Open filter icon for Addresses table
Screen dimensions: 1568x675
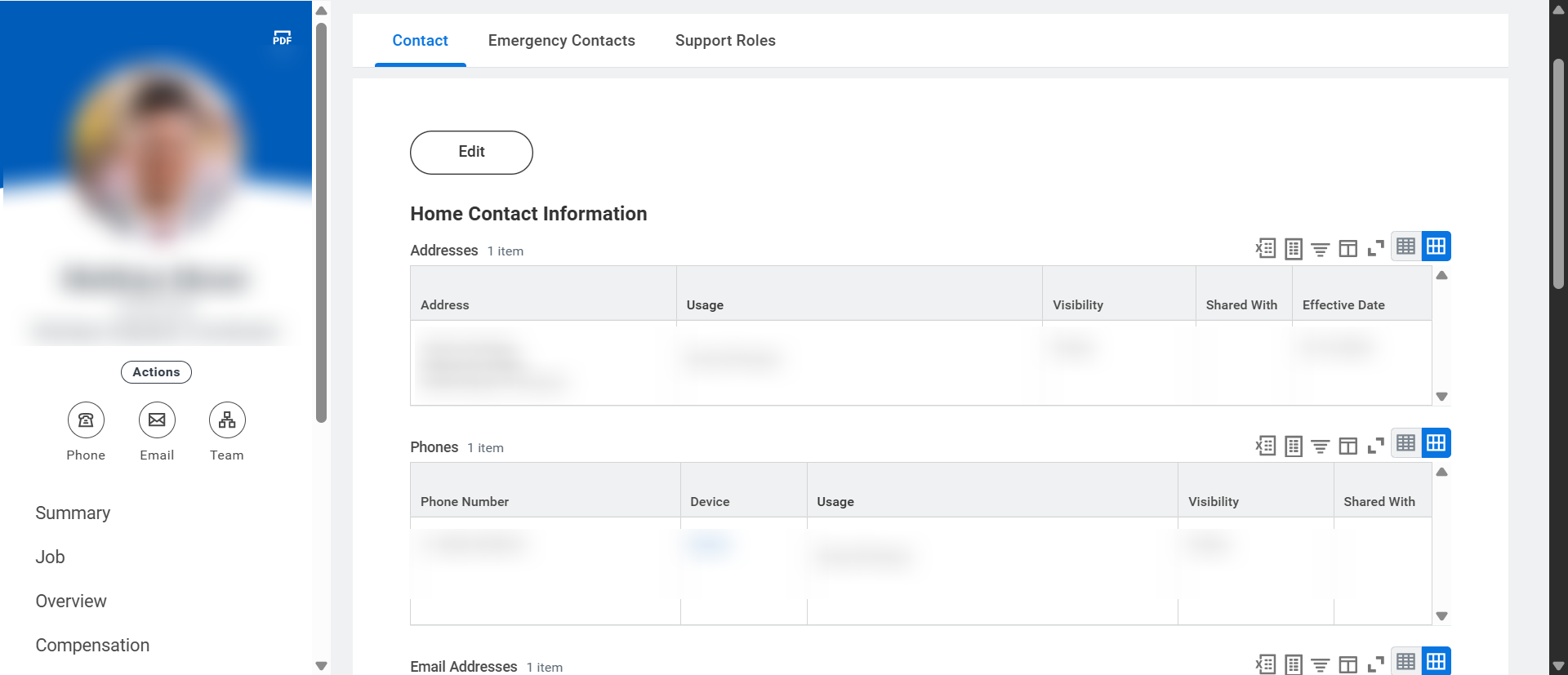(x=1320, y=249)
